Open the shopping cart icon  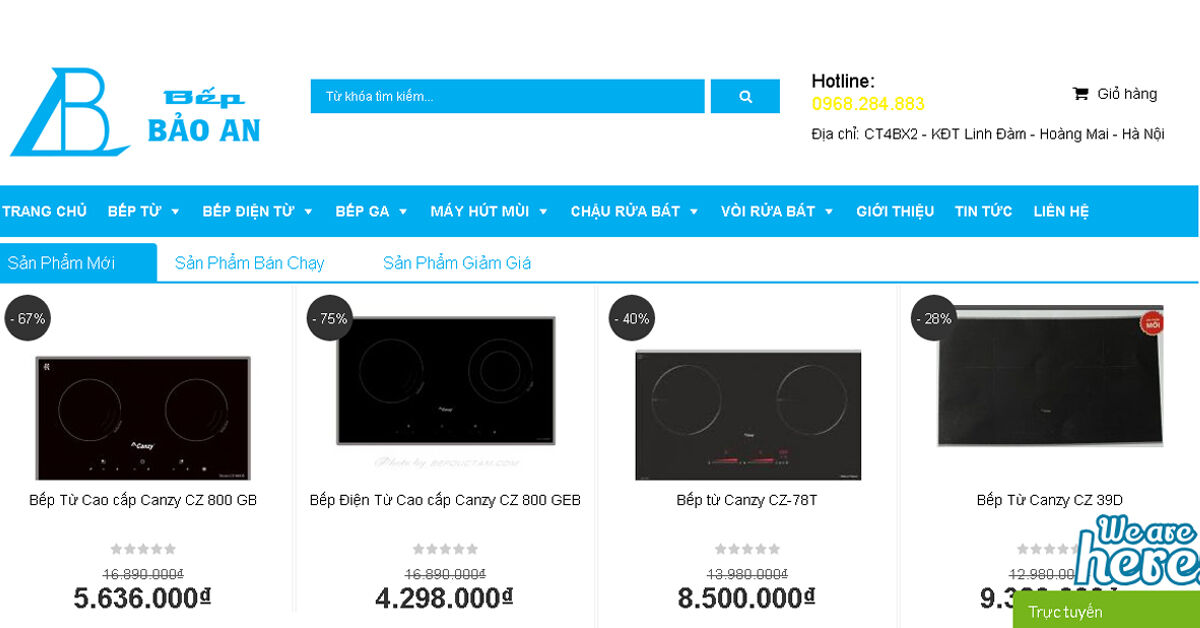point(1080,94)
